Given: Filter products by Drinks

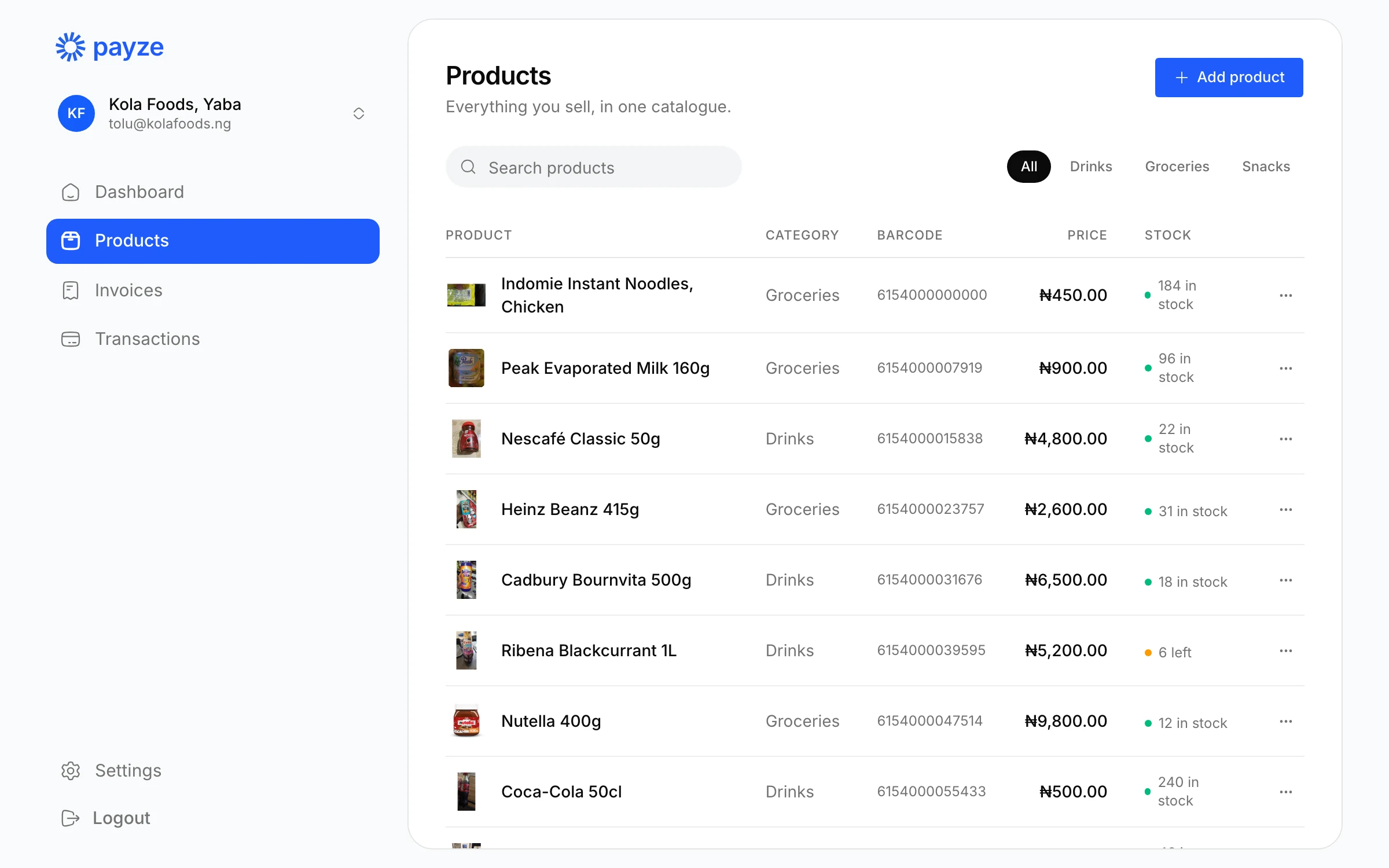Looking at the screenshot, I should click(x=1091, y=167).
